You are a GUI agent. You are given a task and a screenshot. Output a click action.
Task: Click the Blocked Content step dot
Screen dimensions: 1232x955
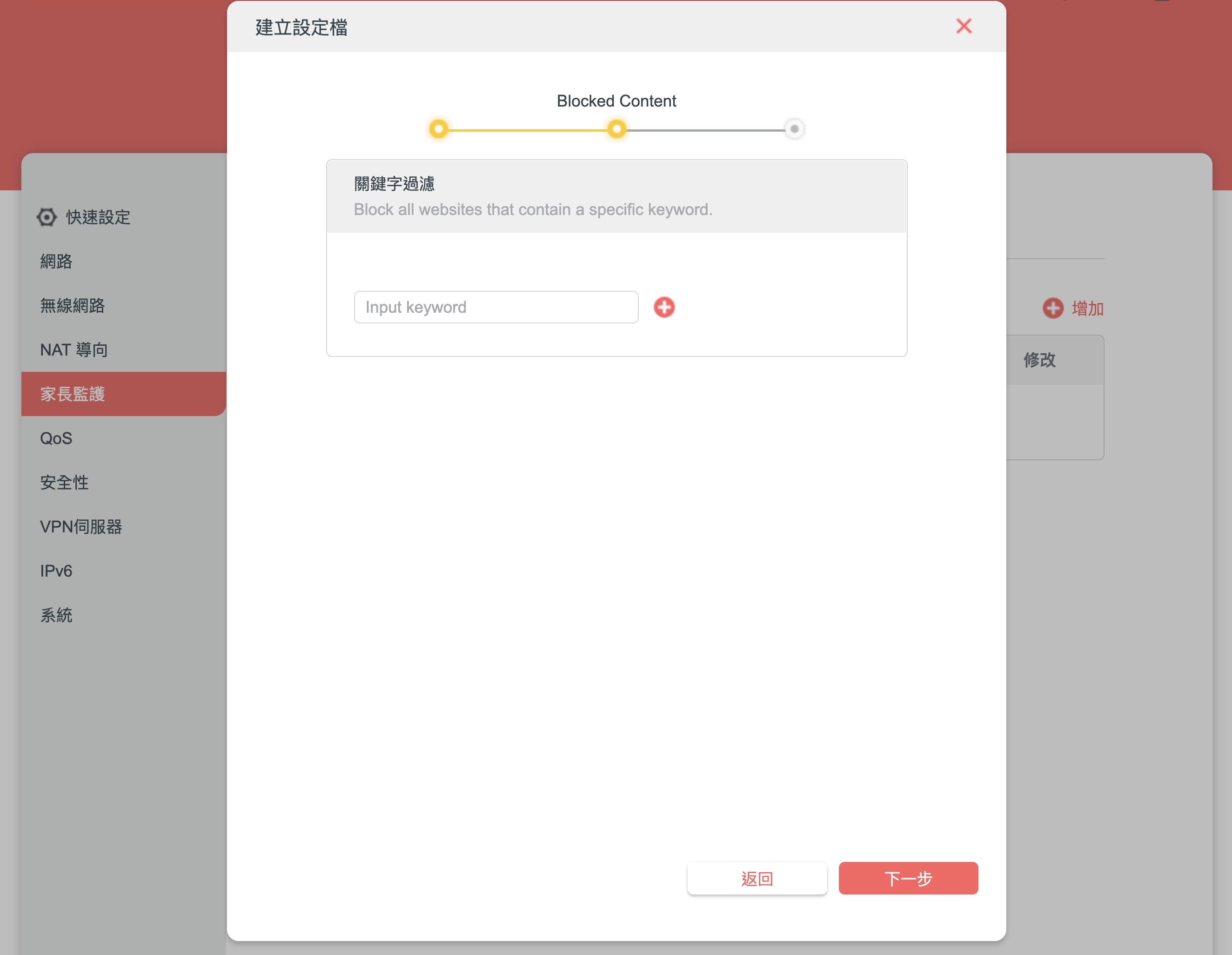point(616,129)
